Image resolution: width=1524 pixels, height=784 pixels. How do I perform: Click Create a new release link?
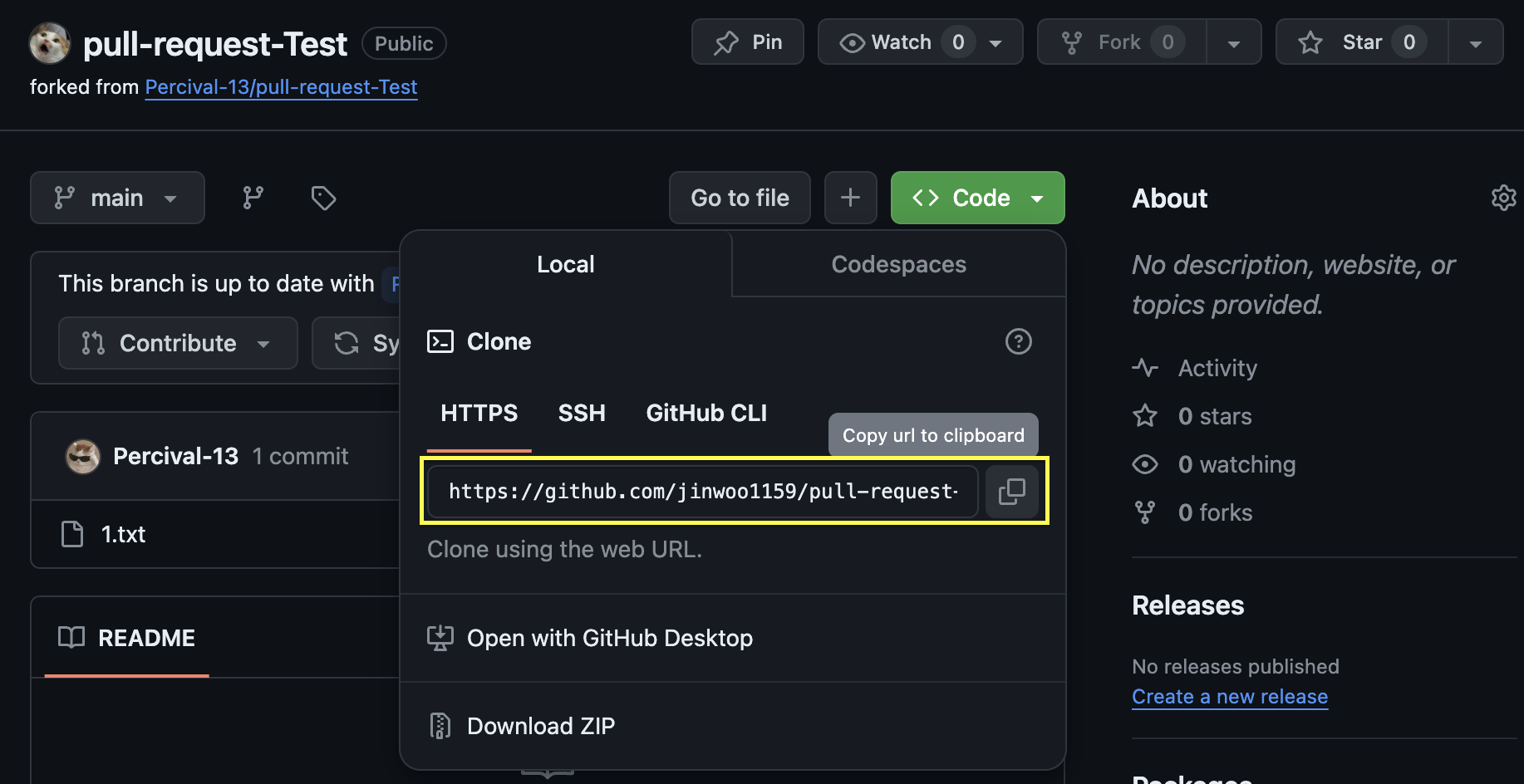1230,697
